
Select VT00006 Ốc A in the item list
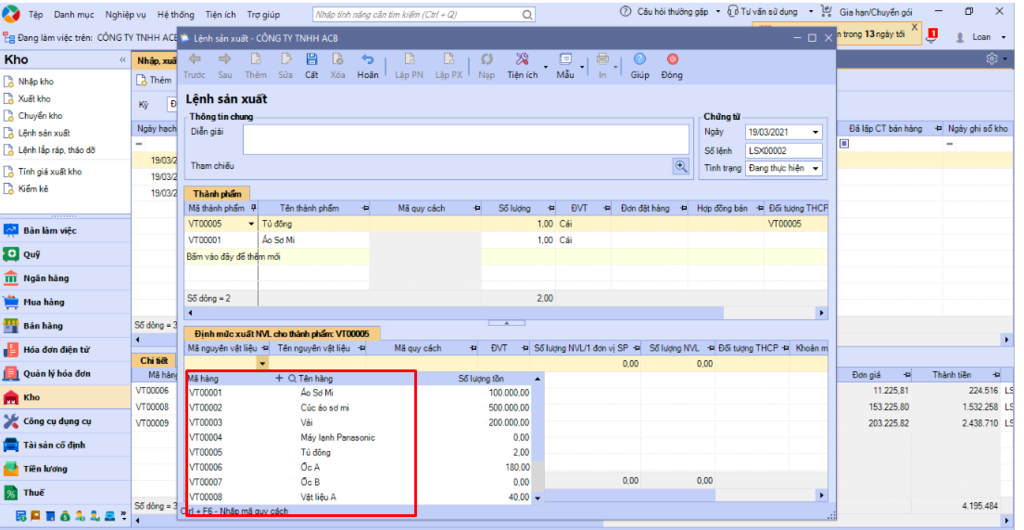pyautogui.click(x=359, y=467)
